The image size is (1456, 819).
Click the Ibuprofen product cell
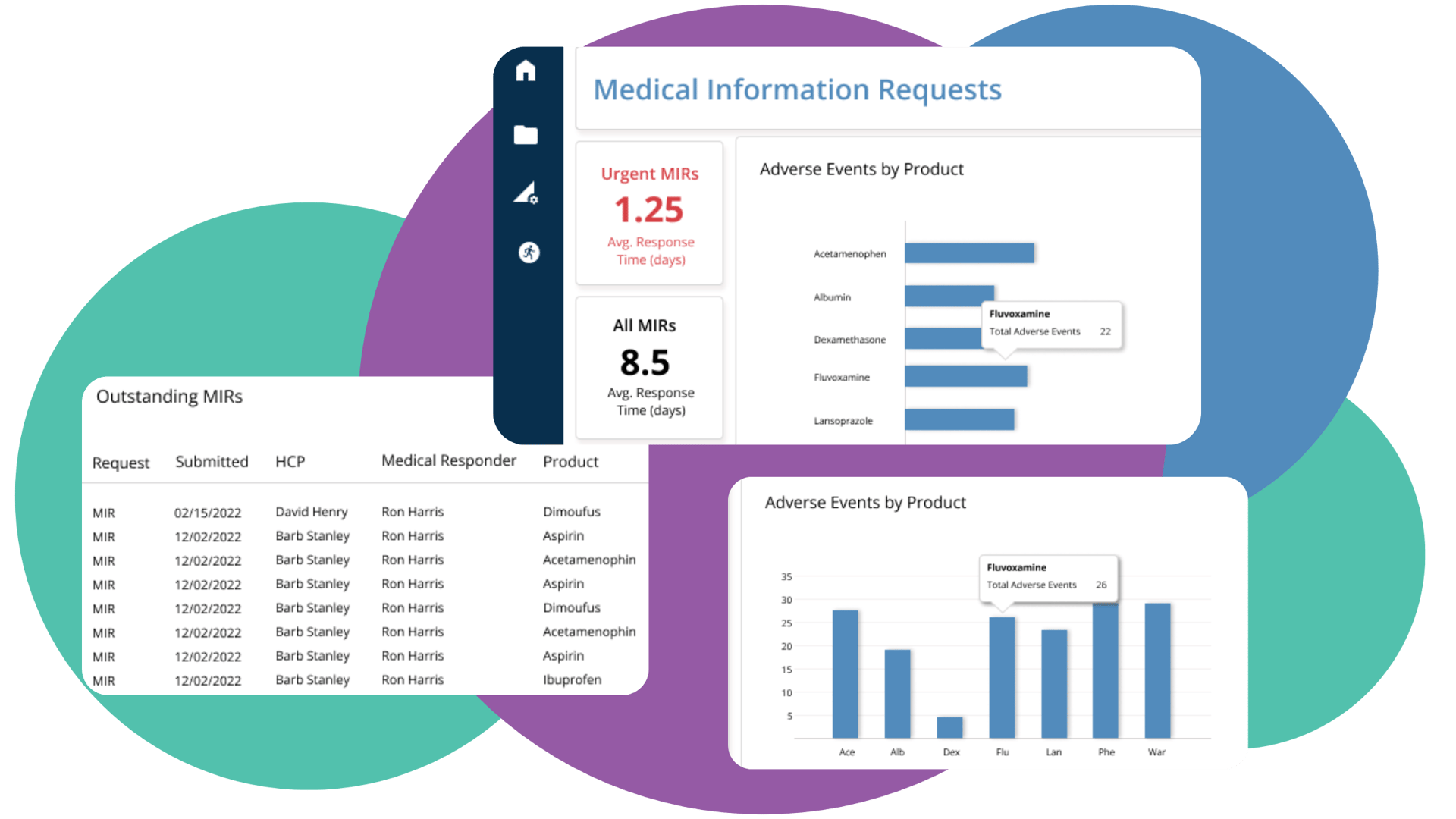point(572,680)
